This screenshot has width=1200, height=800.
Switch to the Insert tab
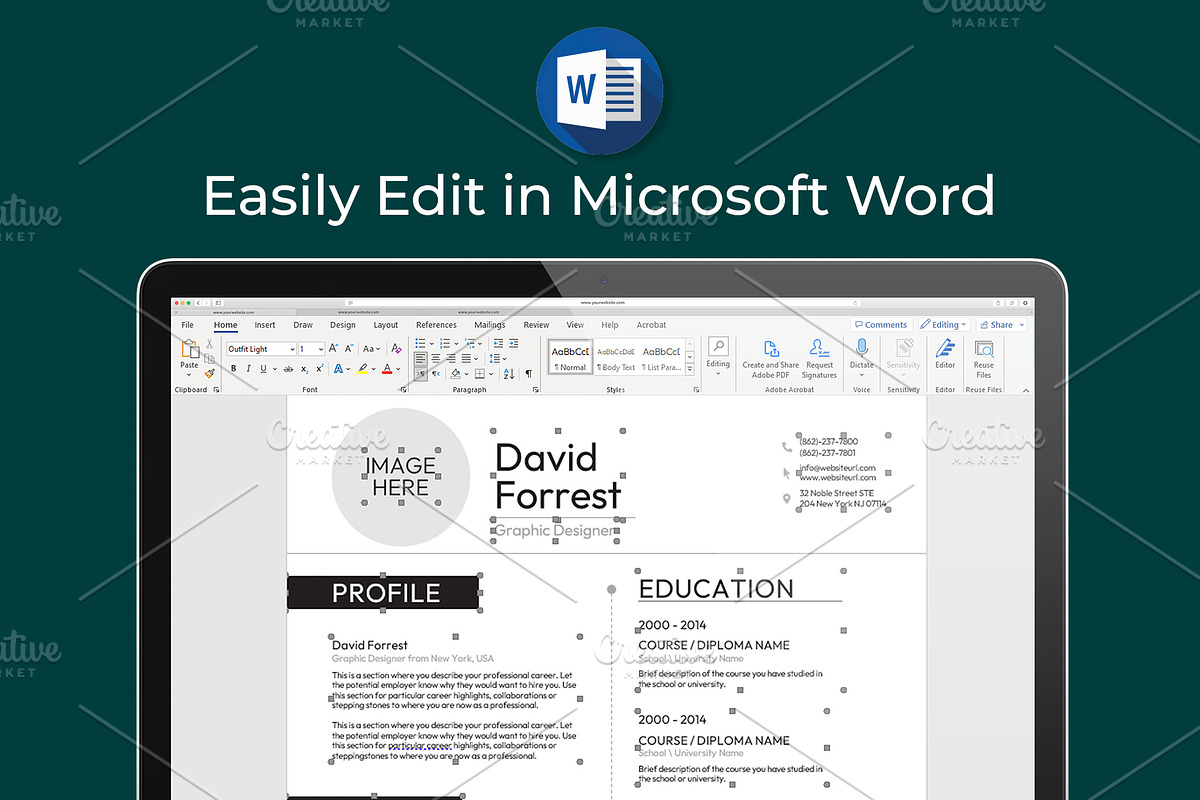click(265, 325)
